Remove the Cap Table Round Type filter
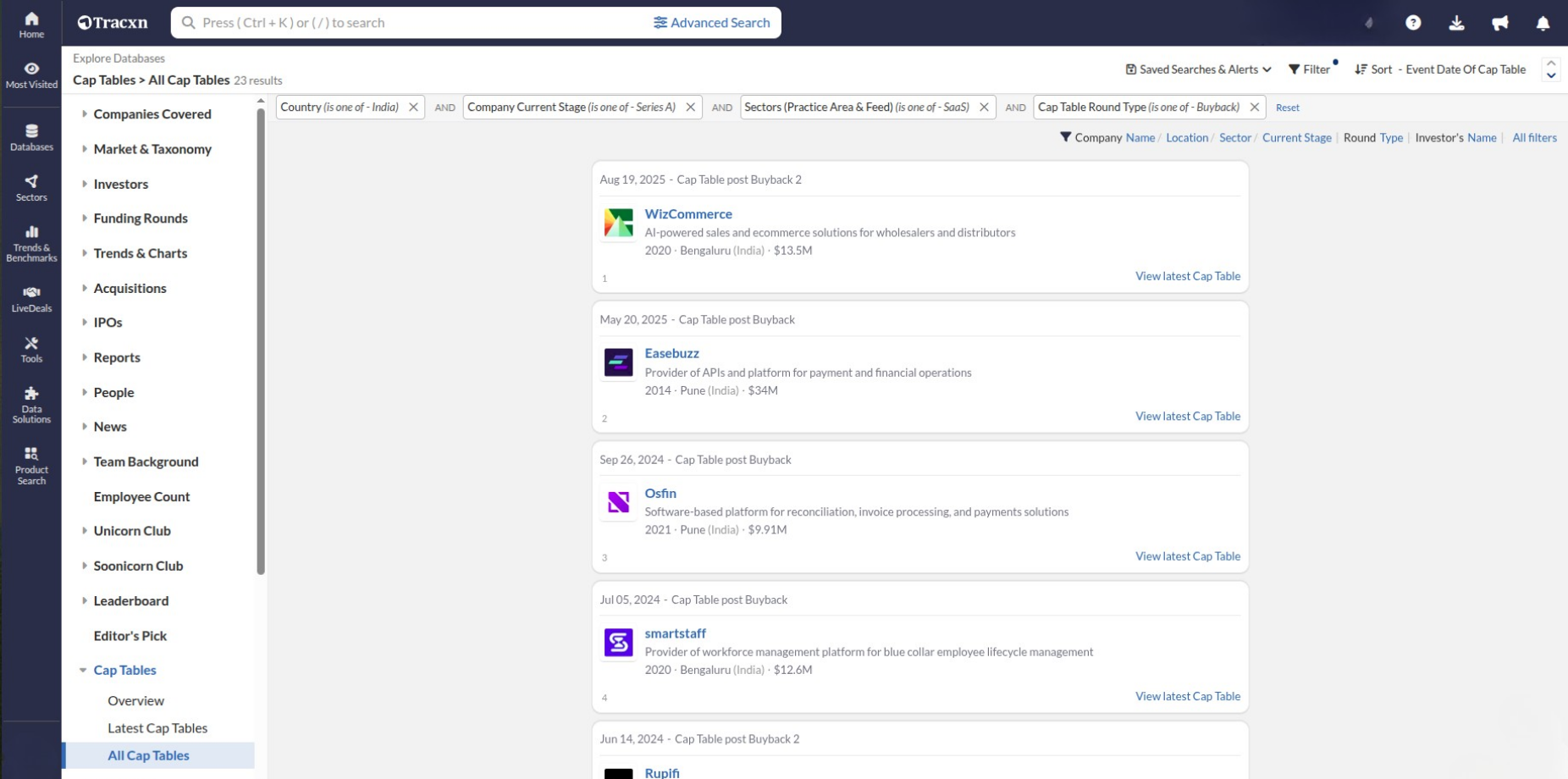The width and height of the screenshot is (1568, 779). (1254, 108)
